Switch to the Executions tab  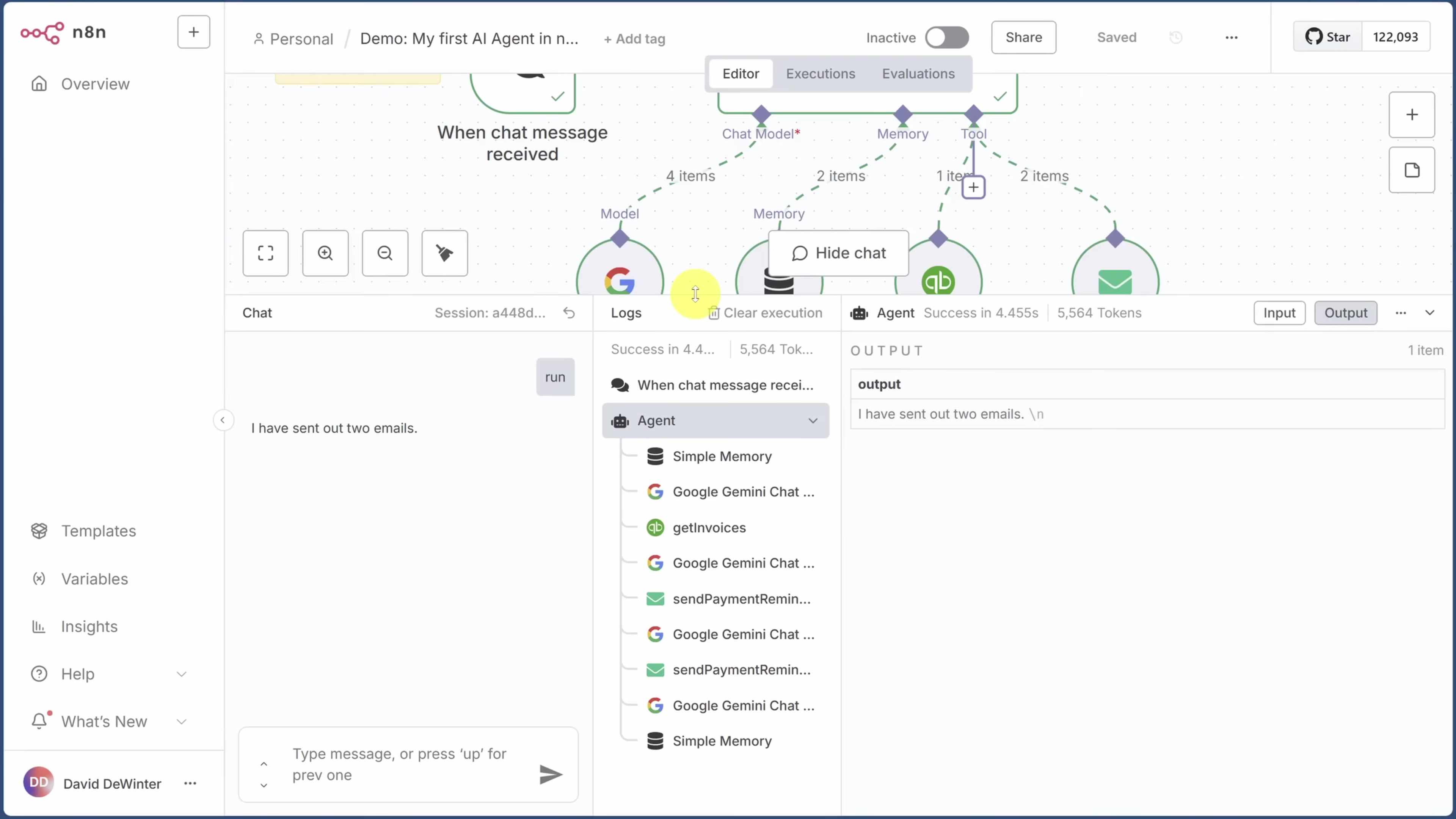click(821, 74)
